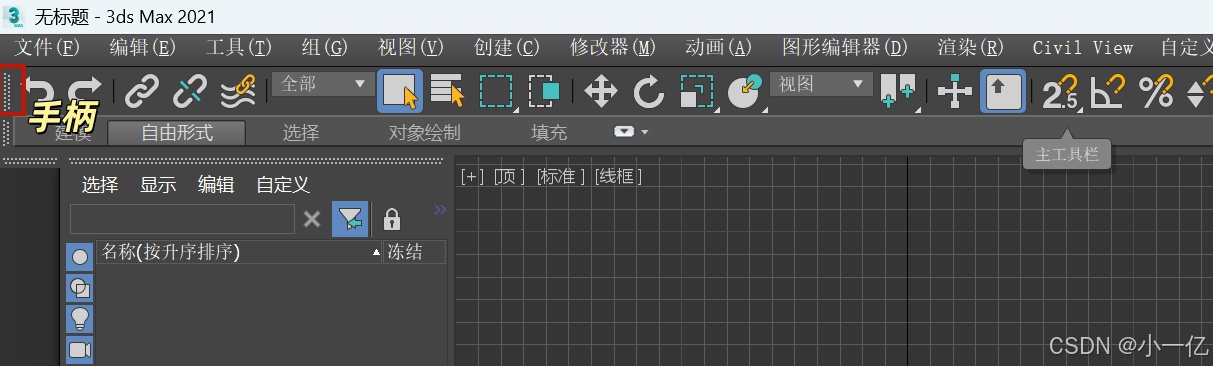Open the 图形编辑器(D) menu
This screenshot has height=366, width=1213.
pos(844,48)
